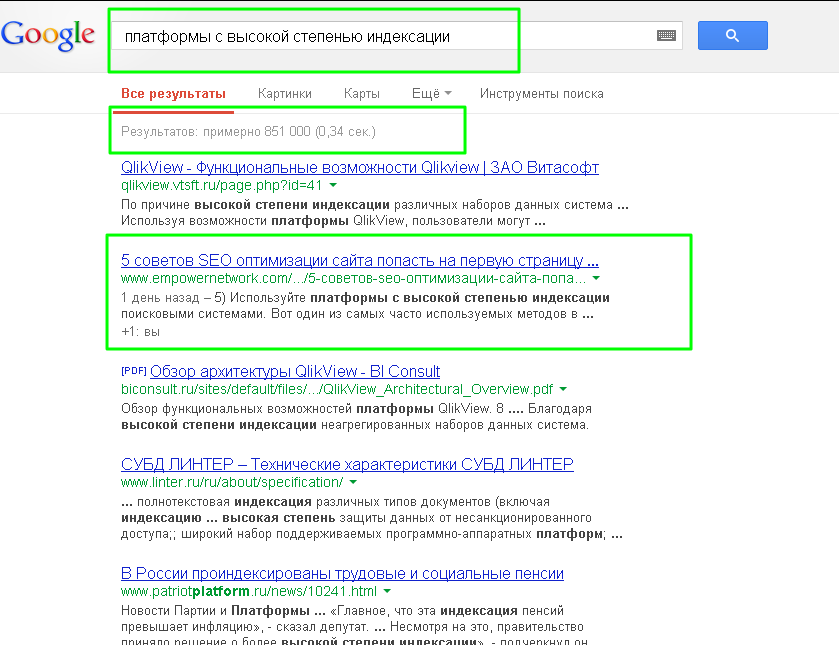Click the www.linter.ru/ru/about/specification/ URL text
The width and height of the screenshot is (839, 645).
[x=232, y=482]
